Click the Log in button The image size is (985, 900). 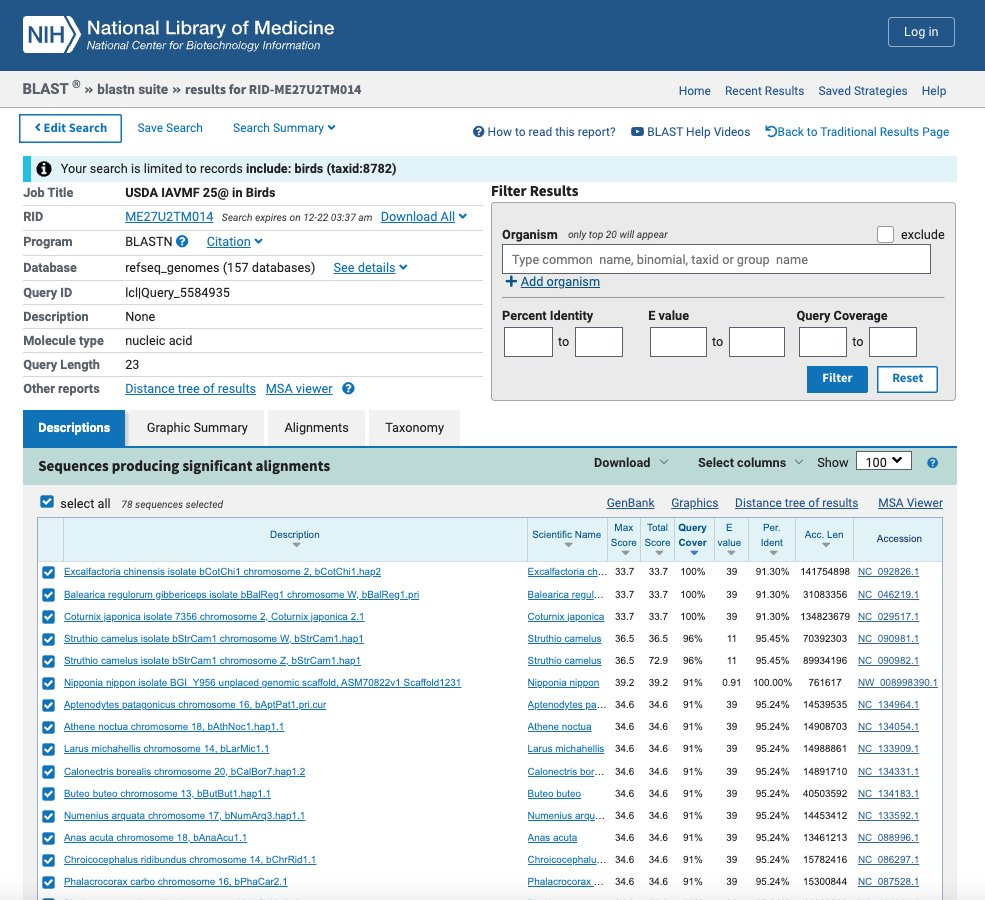921,32
